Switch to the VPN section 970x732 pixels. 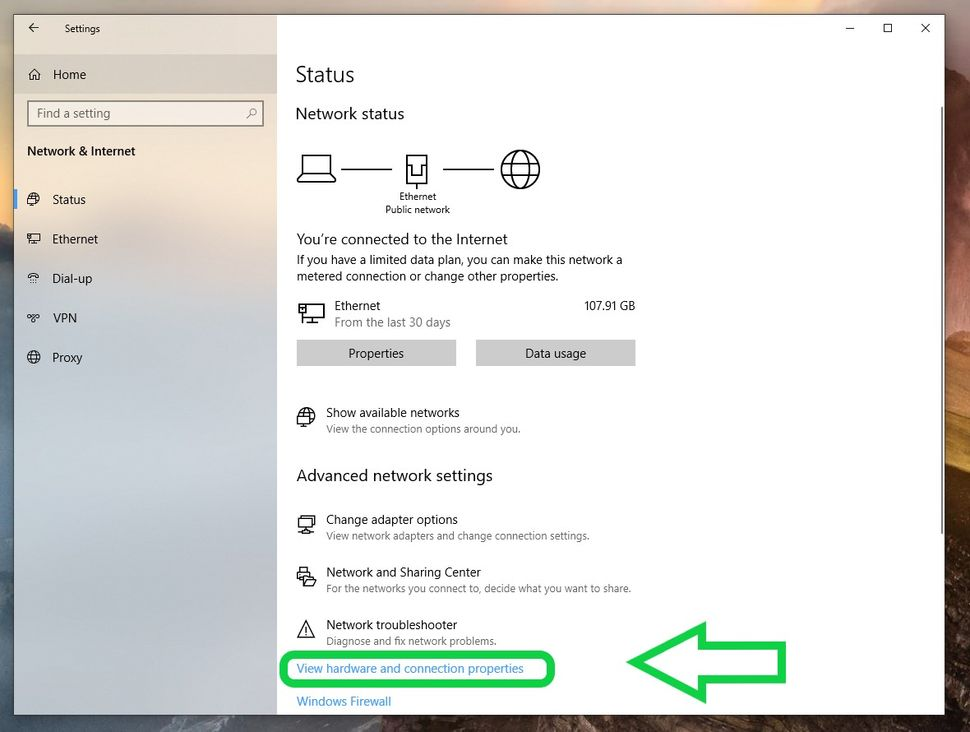pyautogui.click(x=145, y=318)
